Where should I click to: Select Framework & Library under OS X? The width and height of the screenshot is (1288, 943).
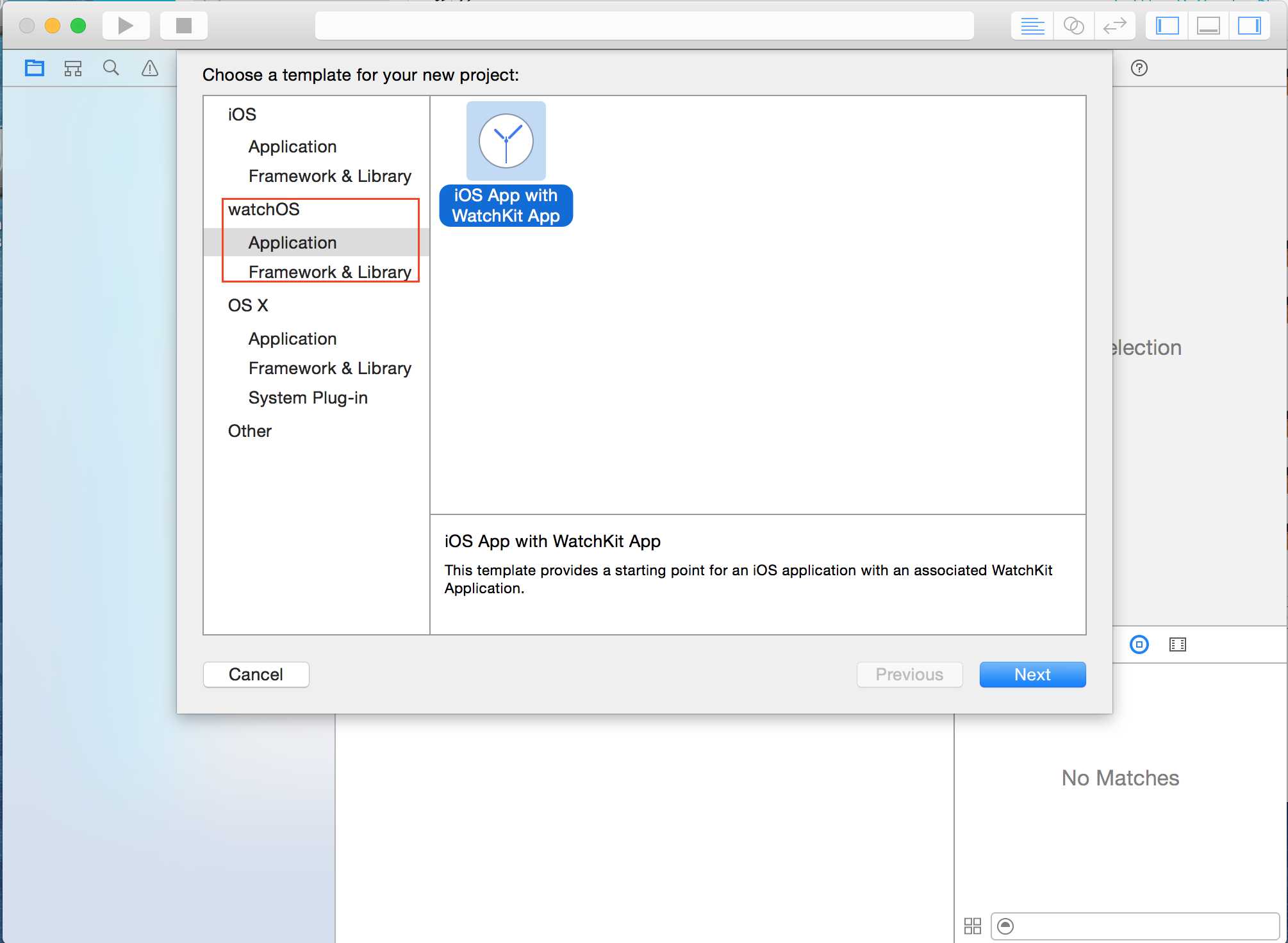point(330,368)
